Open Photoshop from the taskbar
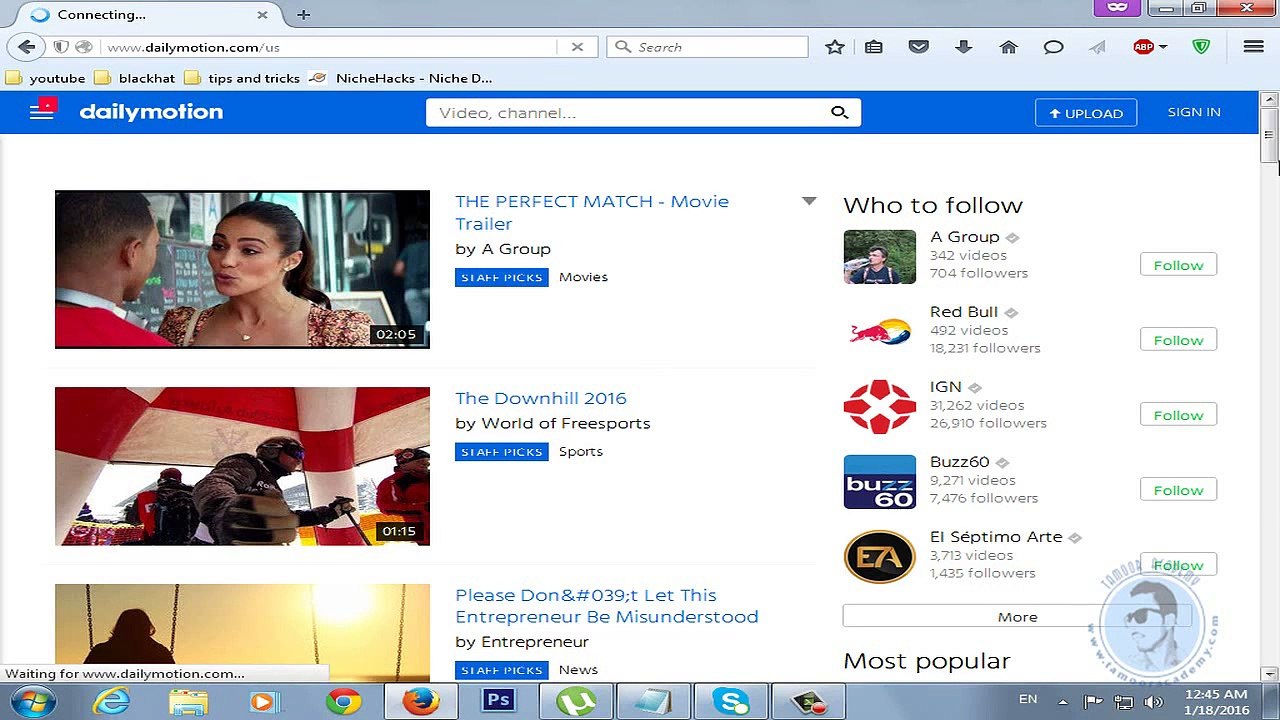Screen dimensions: 1280x720 [x=498, y=701]
